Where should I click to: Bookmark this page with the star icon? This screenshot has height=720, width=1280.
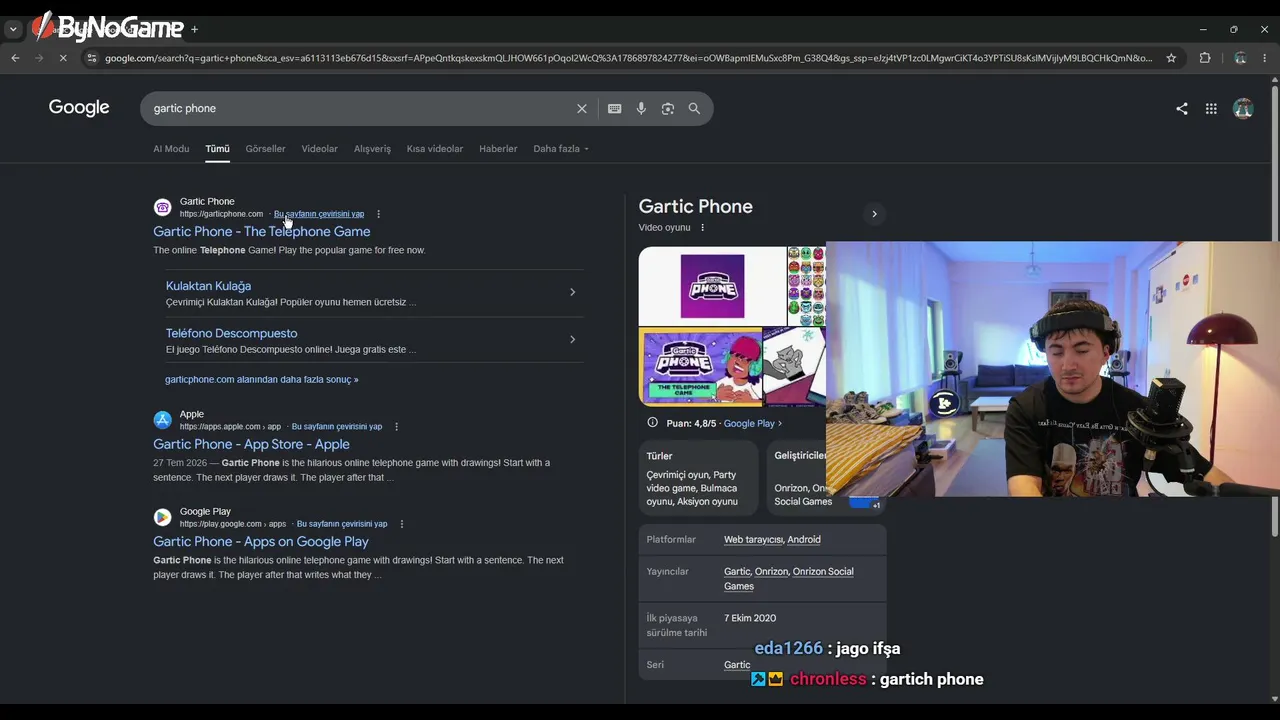click(x=1171, y=58)
